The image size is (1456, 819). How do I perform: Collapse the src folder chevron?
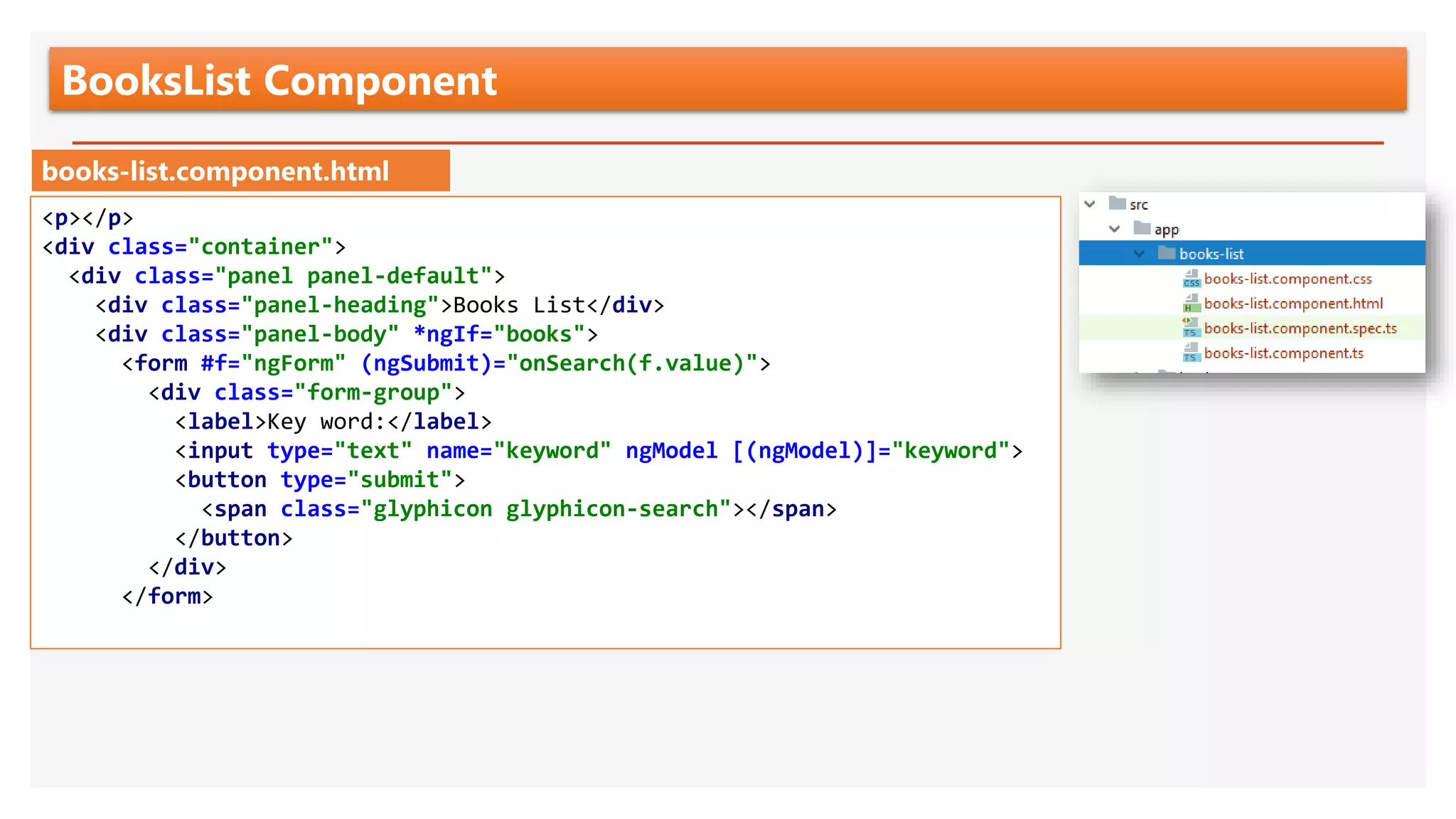click(x=1089, y=204)
